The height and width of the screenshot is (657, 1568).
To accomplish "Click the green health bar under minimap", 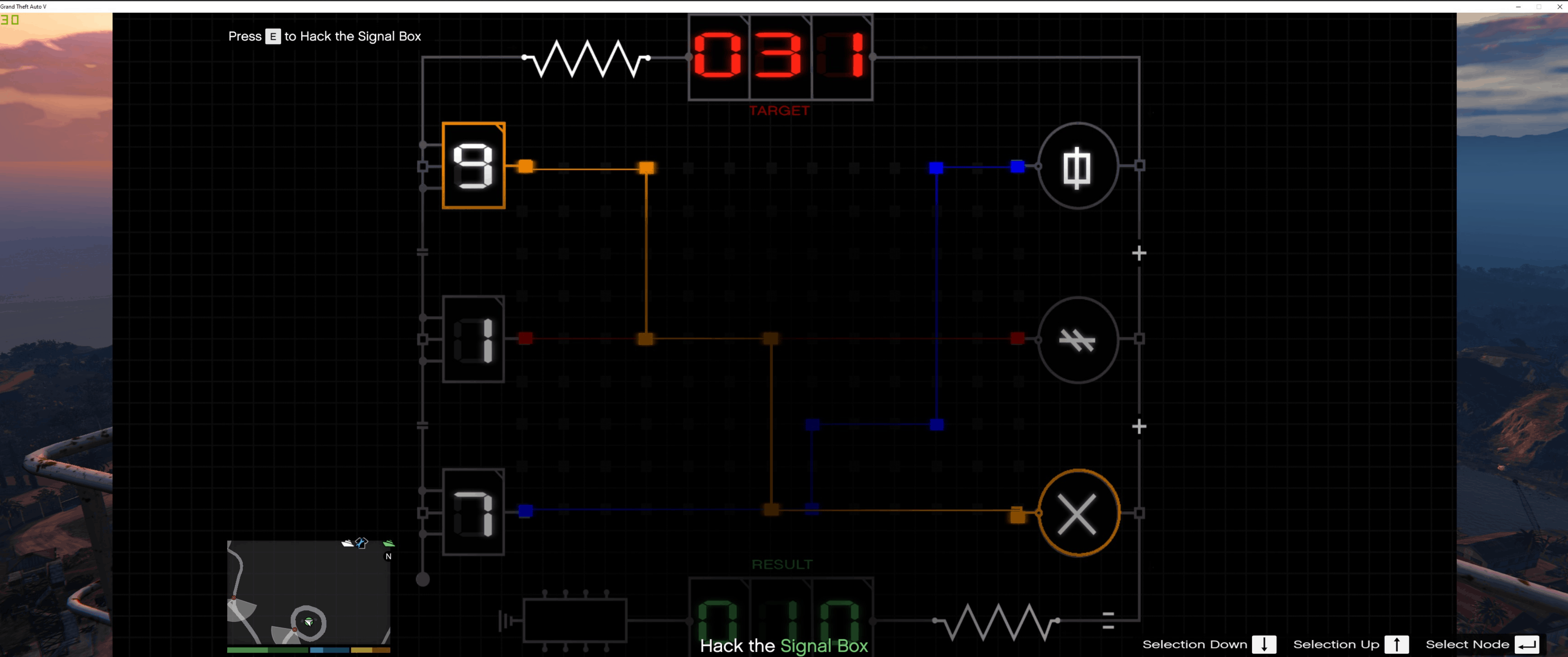I will click(268, 650).
